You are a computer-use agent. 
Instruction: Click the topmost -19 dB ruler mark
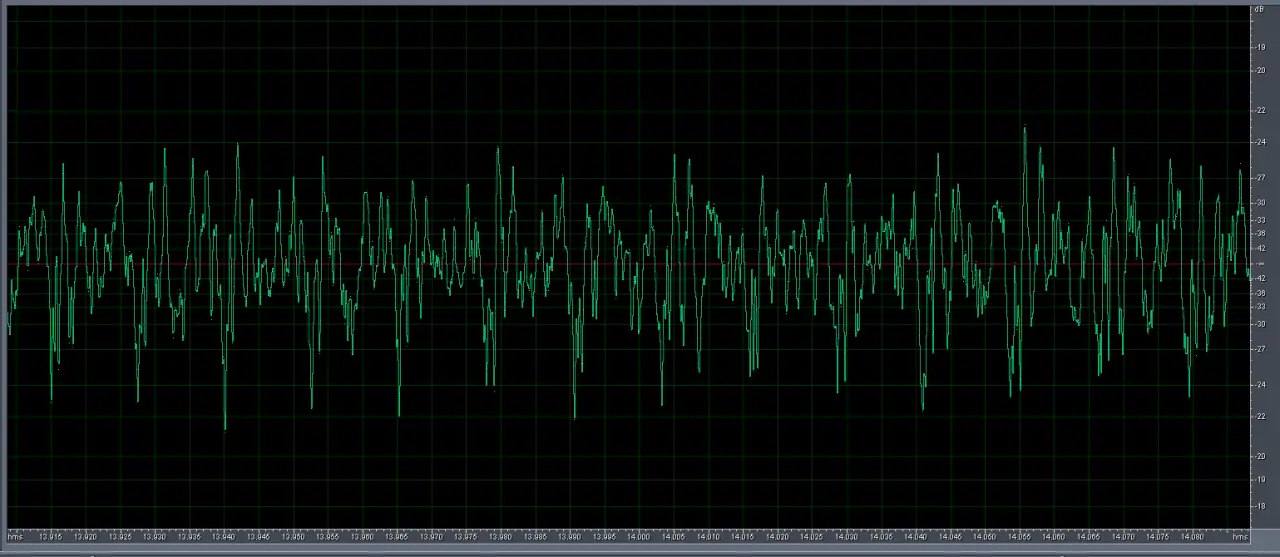(x=1260, y=47)
